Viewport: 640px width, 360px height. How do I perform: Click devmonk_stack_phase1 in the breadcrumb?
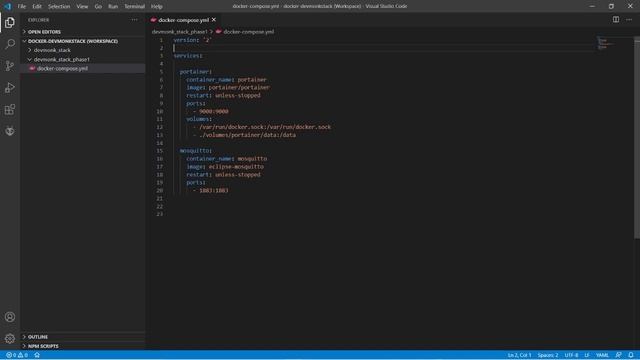[180, 31]
